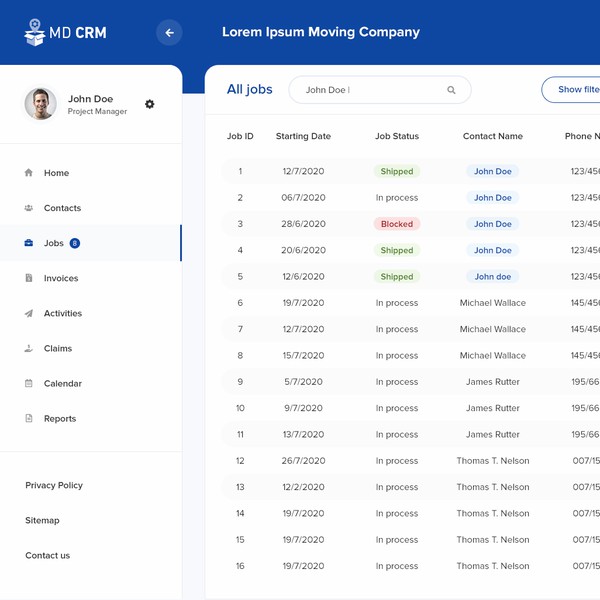Click In process status of job 2

397,198
